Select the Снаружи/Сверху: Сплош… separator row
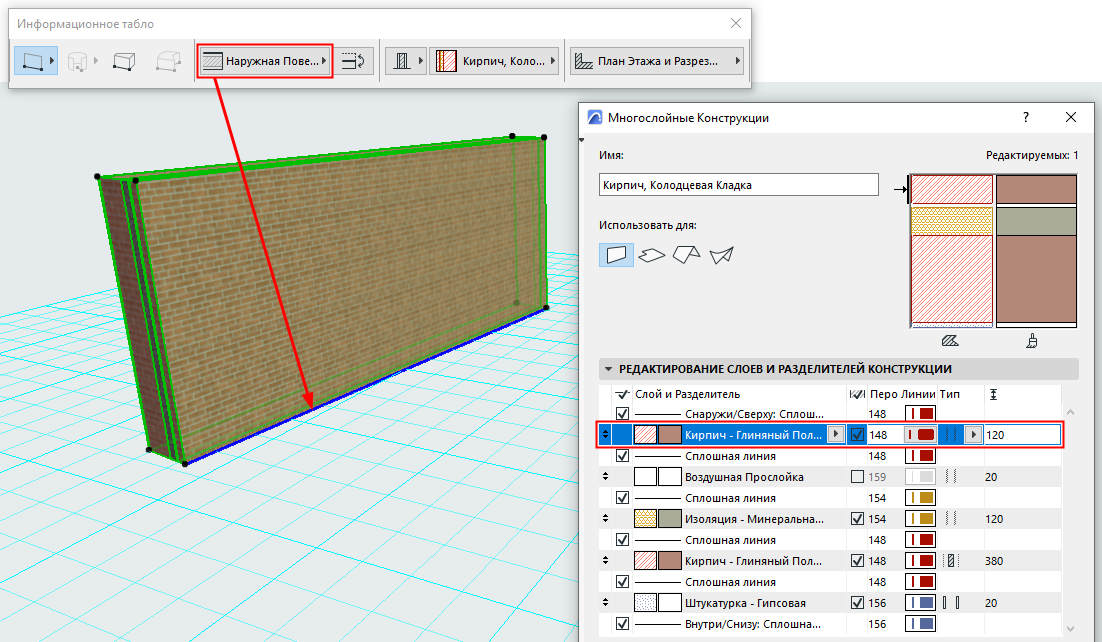The width and height of the screenshot is (1102, 642). pyautogui.click(x=829, y=413)
